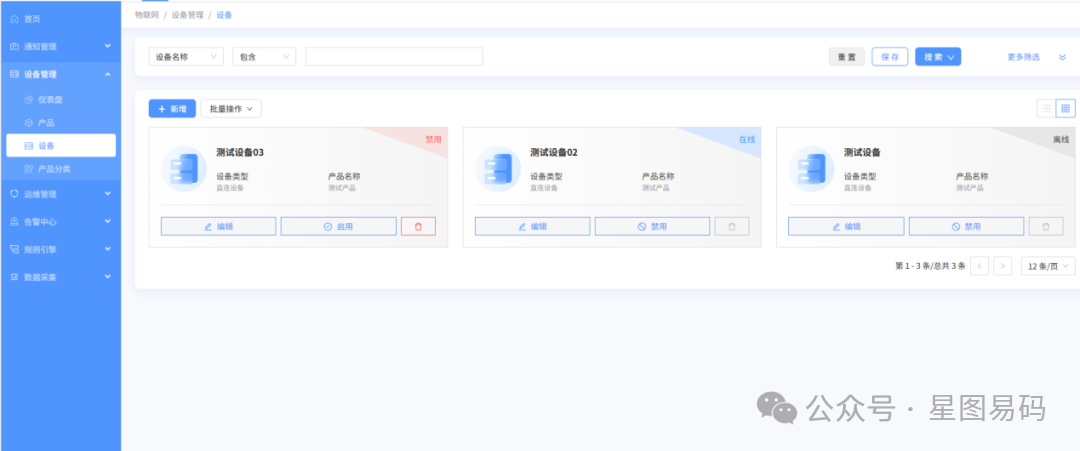Edit 测试设备 via 编辑 button
This screenshot has width=1080, height=451.
click(847, 227)
